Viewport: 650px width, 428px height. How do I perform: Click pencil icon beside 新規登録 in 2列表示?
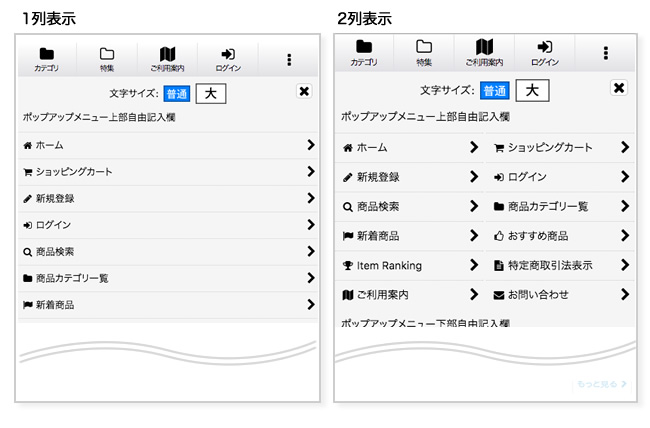(348, 178)
